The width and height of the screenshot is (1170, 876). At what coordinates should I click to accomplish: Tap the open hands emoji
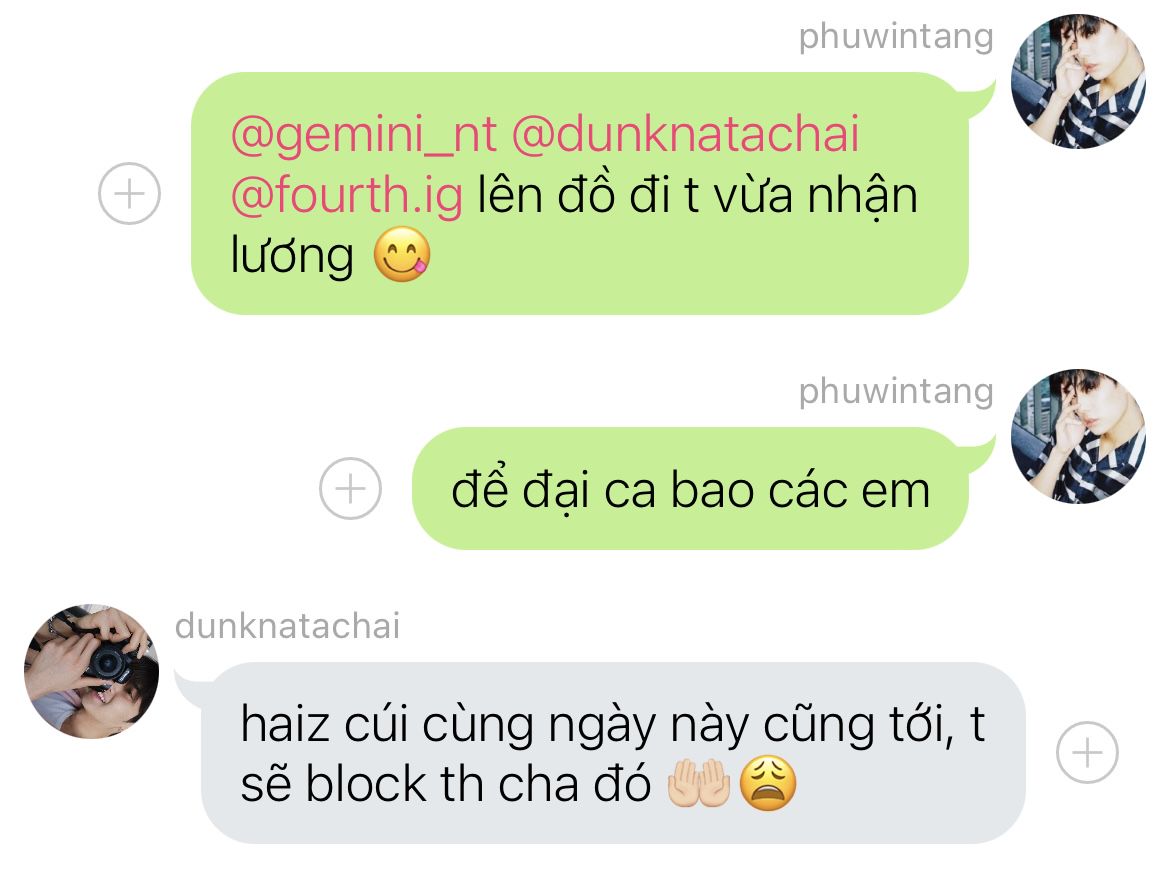pos(698,783)
